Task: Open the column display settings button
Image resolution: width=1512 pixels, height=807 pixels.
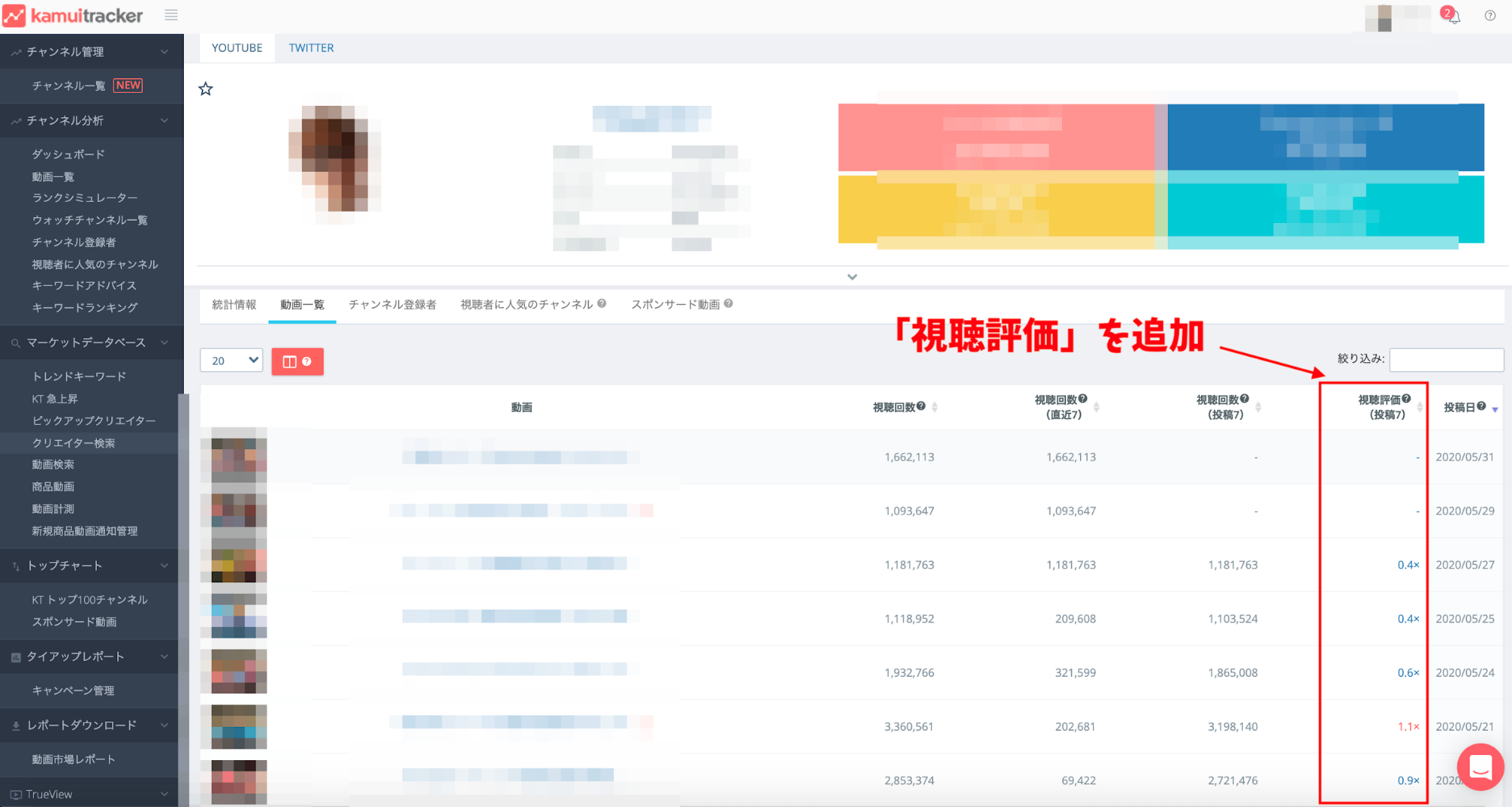Action: pyautogui.click(x=297, y=362)
